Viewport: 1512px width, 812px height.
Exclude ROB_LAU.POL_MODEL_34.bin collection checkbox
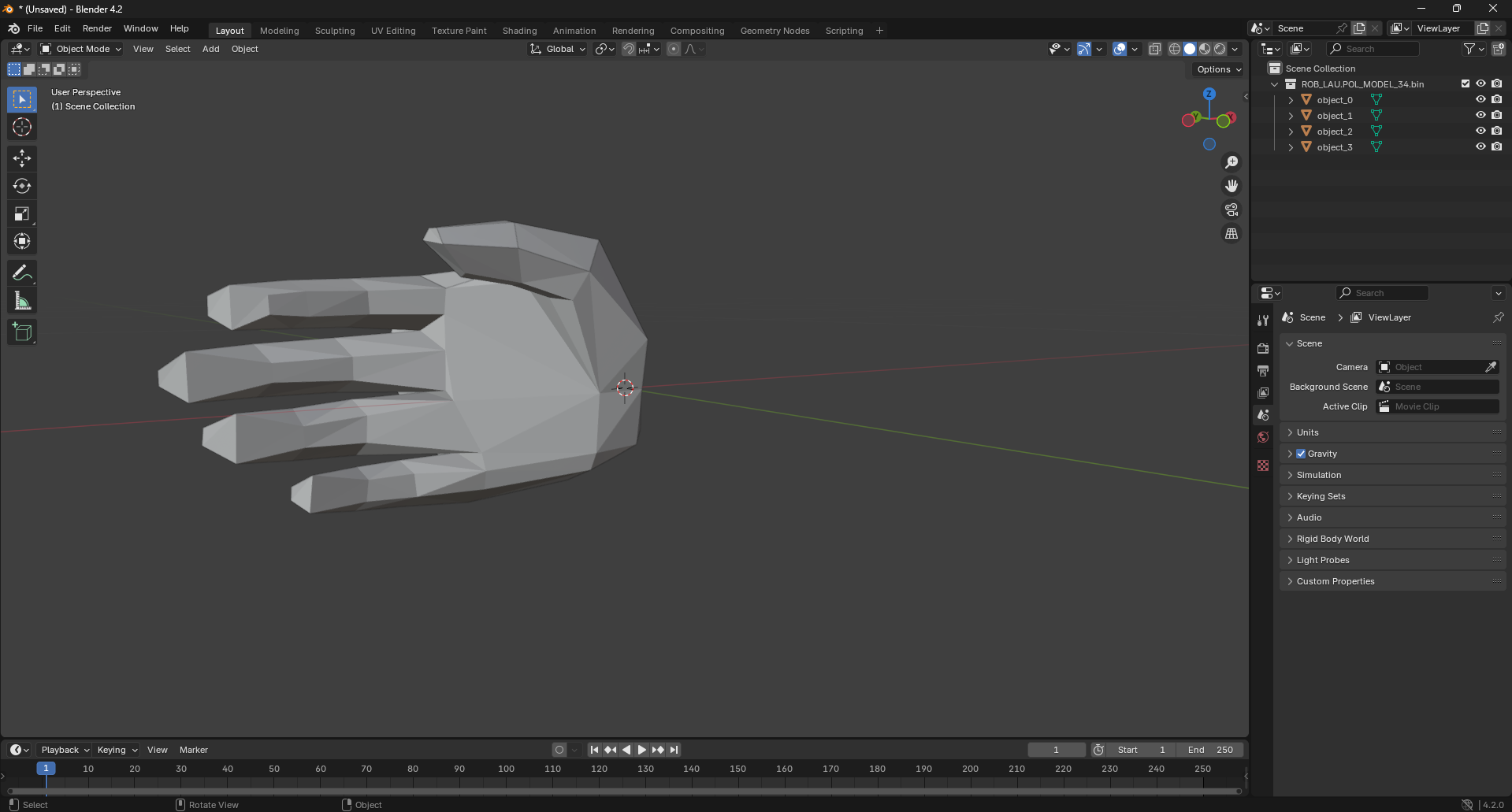1466,84
